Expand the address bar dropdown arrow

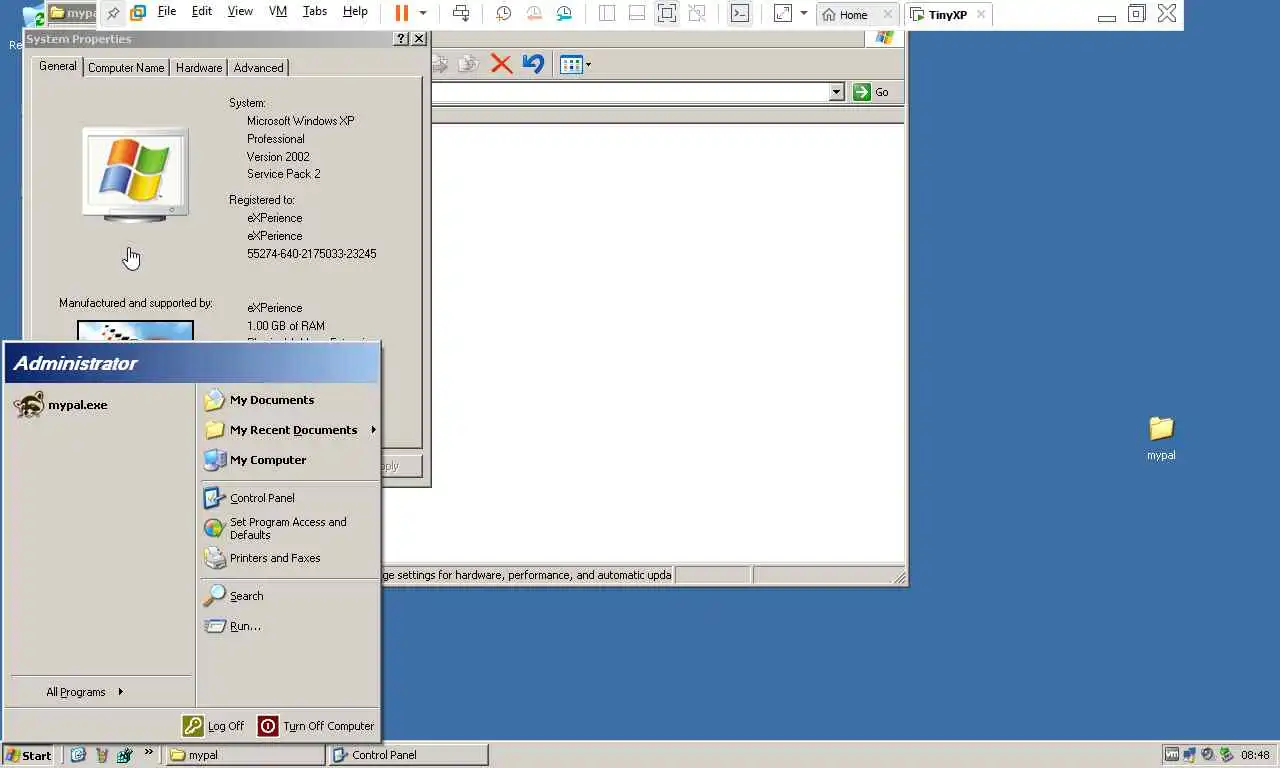tap(837, 92)
